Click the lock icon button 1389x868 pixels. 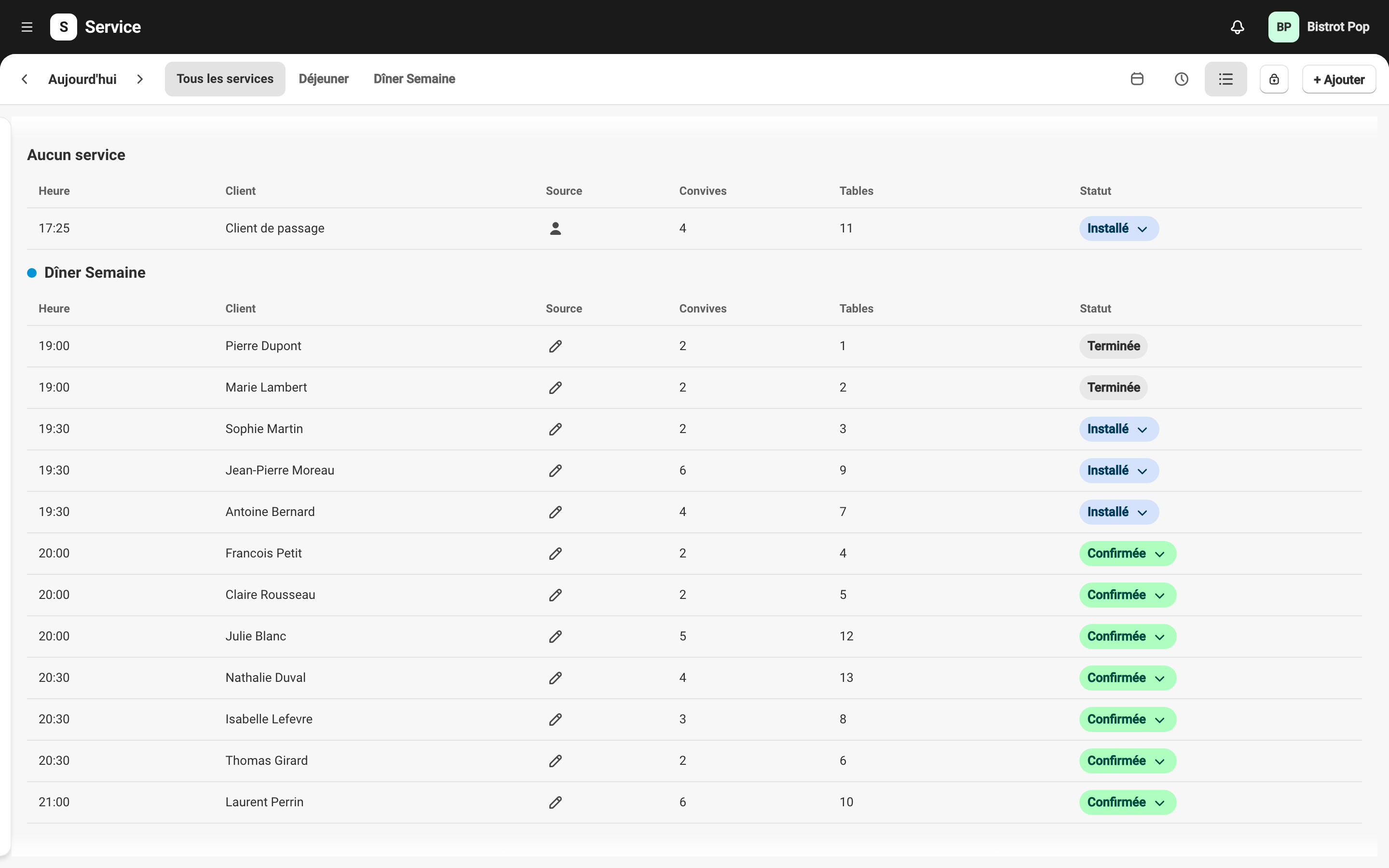pos(1274,79)
